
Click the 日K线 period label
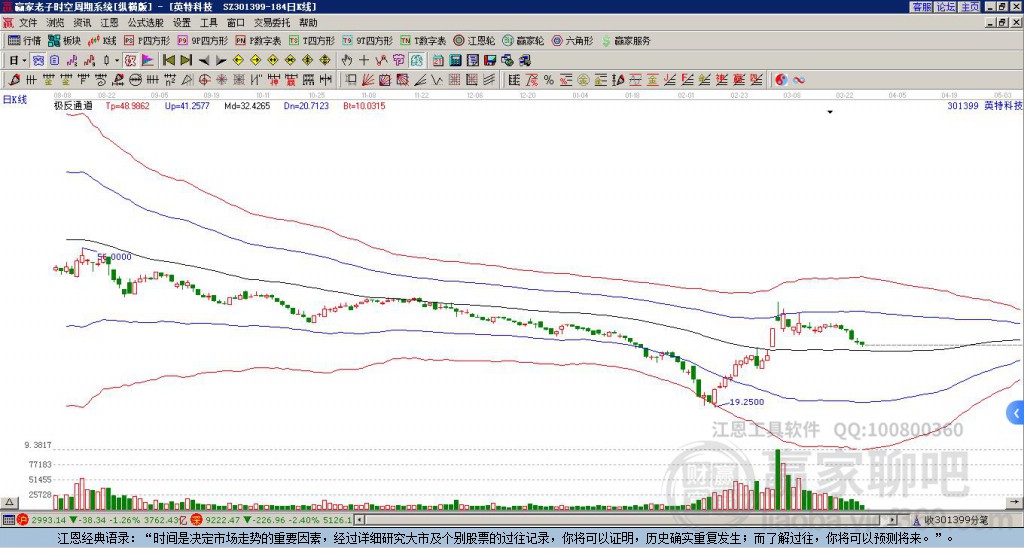tap(15, 99)
